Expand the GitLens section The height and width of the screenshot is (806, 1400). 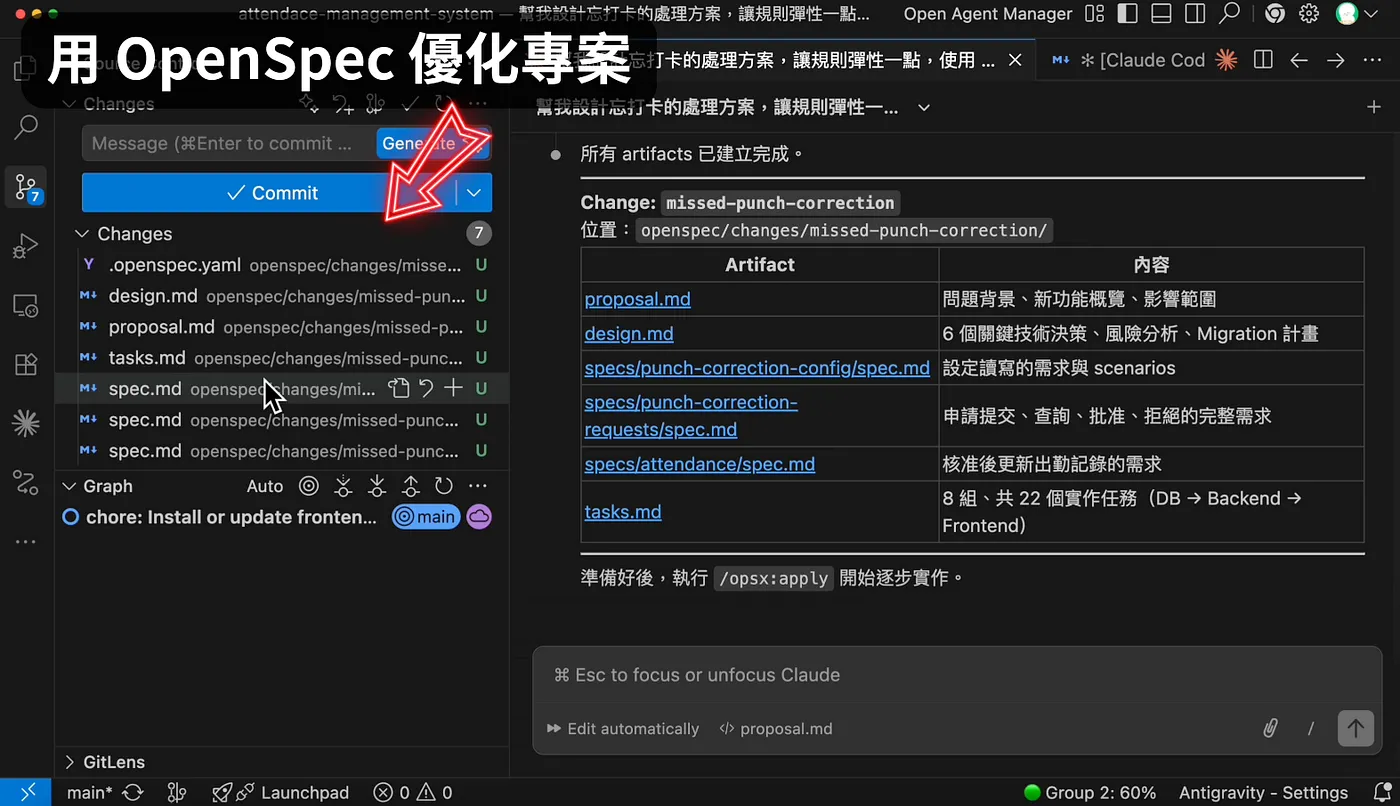(69, 762)
